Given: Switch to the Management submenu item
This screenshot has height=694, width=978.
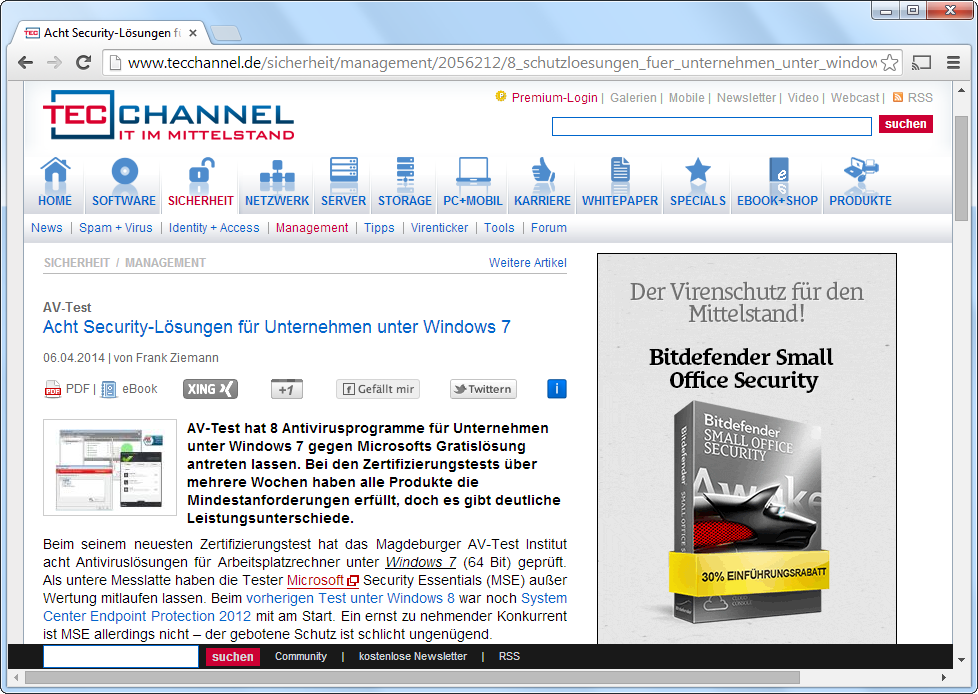Looking at the screenshot, I should (x=312, y=228).
